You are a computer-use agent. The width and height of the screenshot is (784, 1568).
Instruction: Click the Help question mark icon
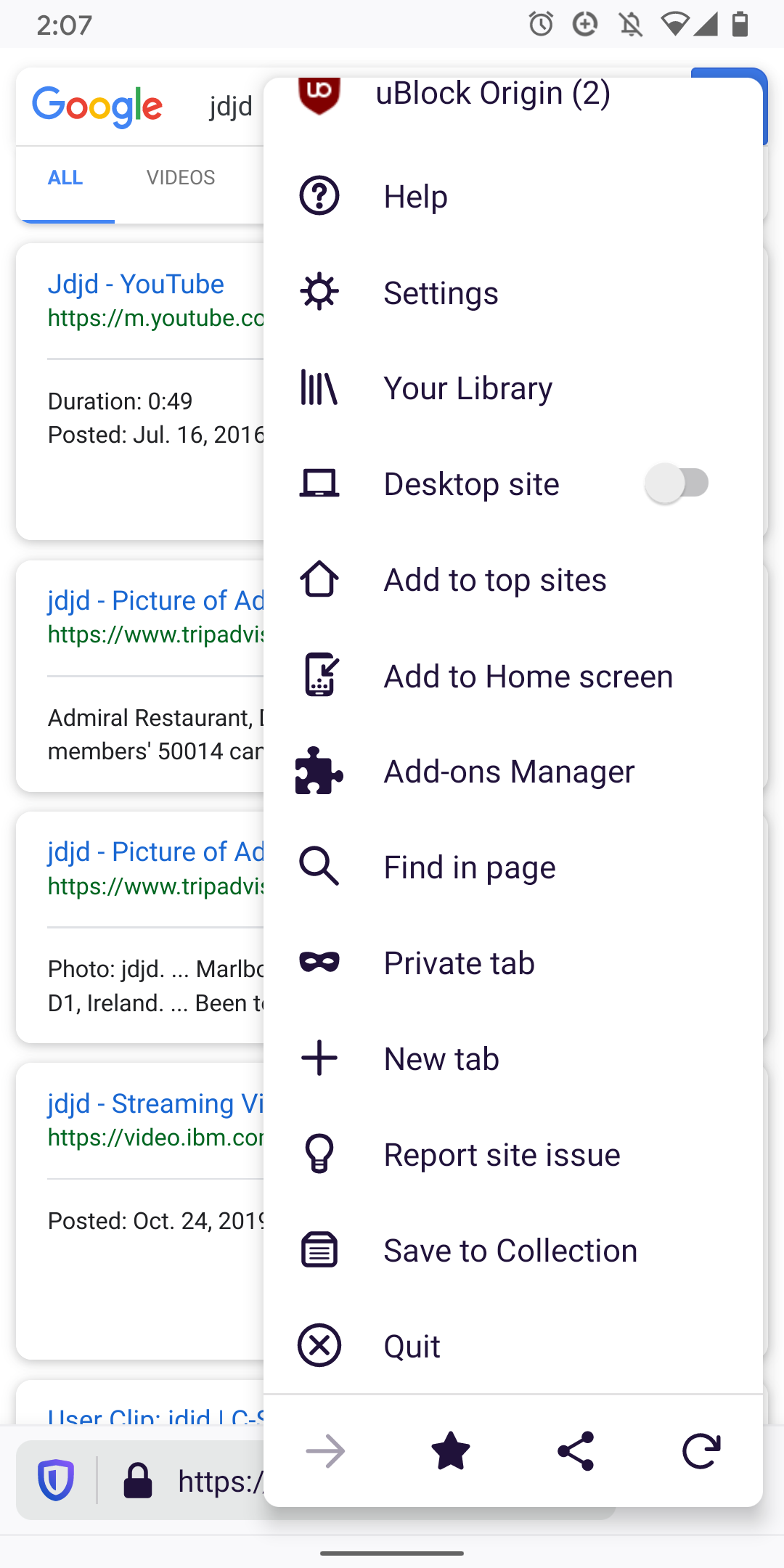pyautogui.click(x=319, y=195)
